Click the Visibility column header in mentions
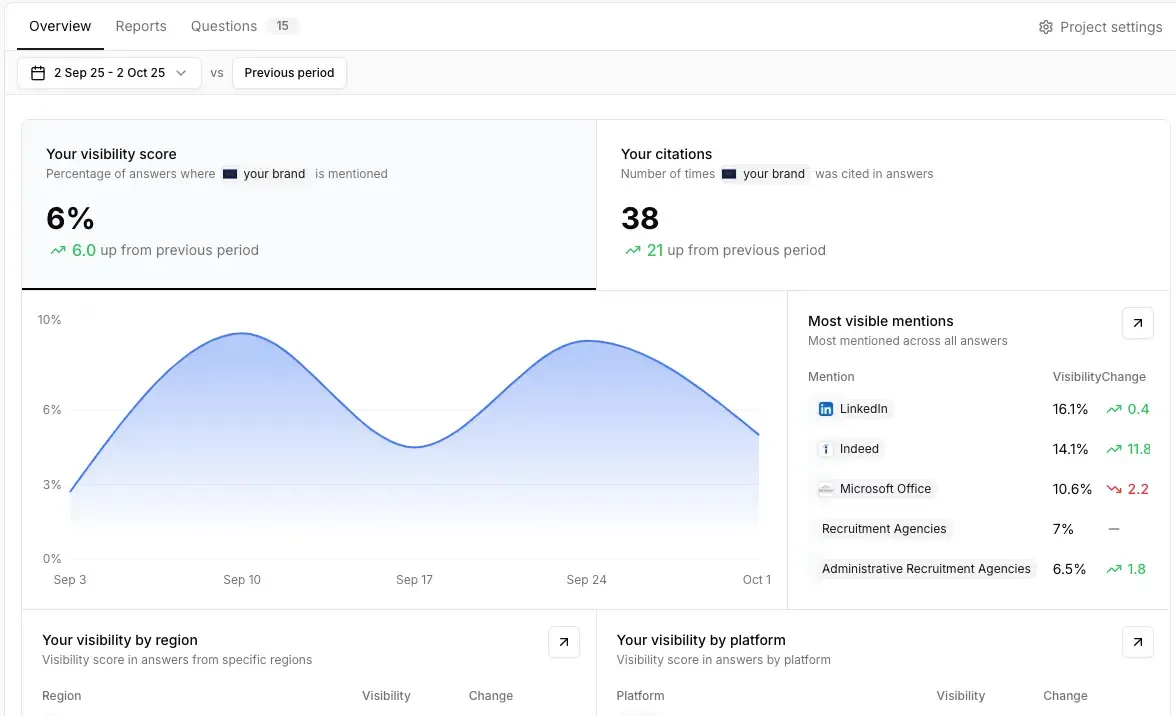 [1076, 376]
